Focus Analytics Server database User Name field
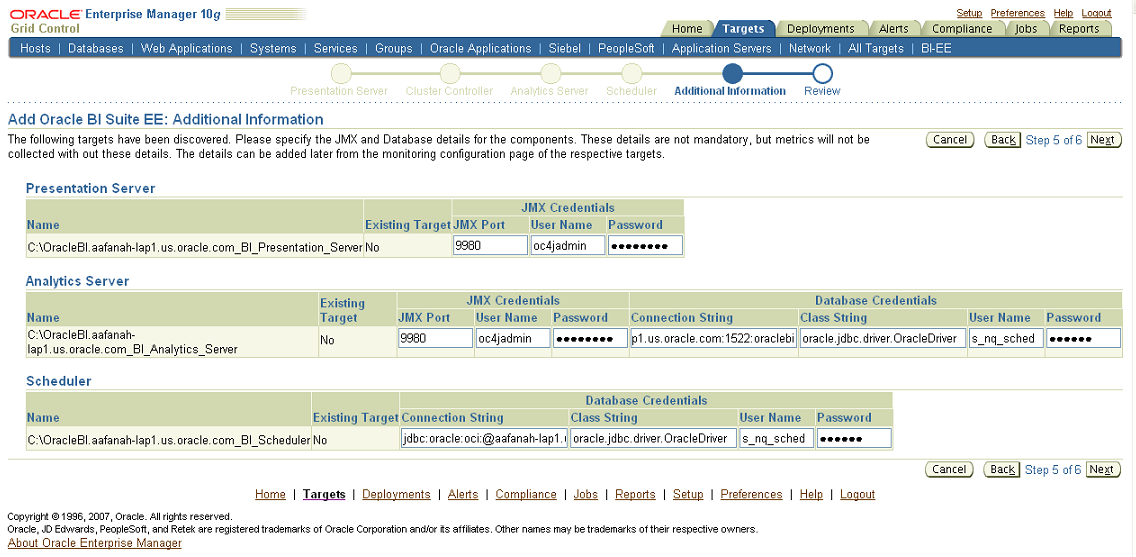 tap(1006, 338)
